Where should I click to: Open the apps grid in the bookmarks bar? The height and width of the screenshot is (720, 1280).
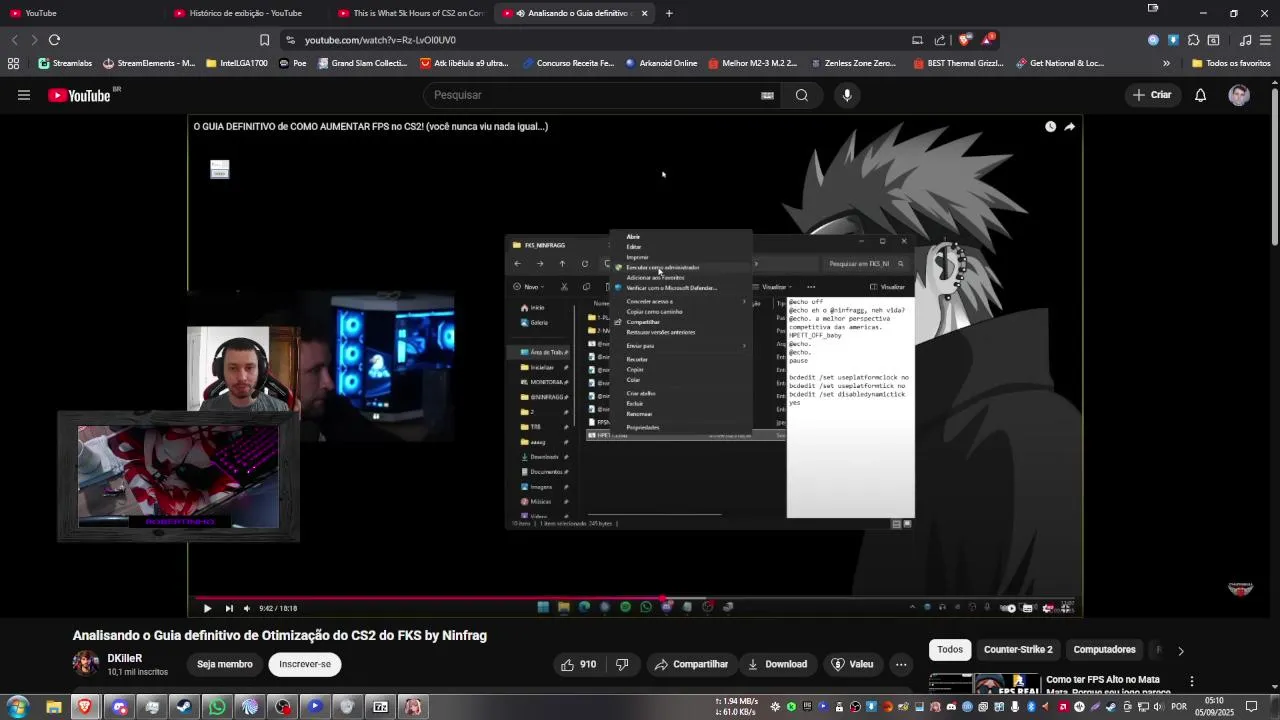click(x=13, y=63)
